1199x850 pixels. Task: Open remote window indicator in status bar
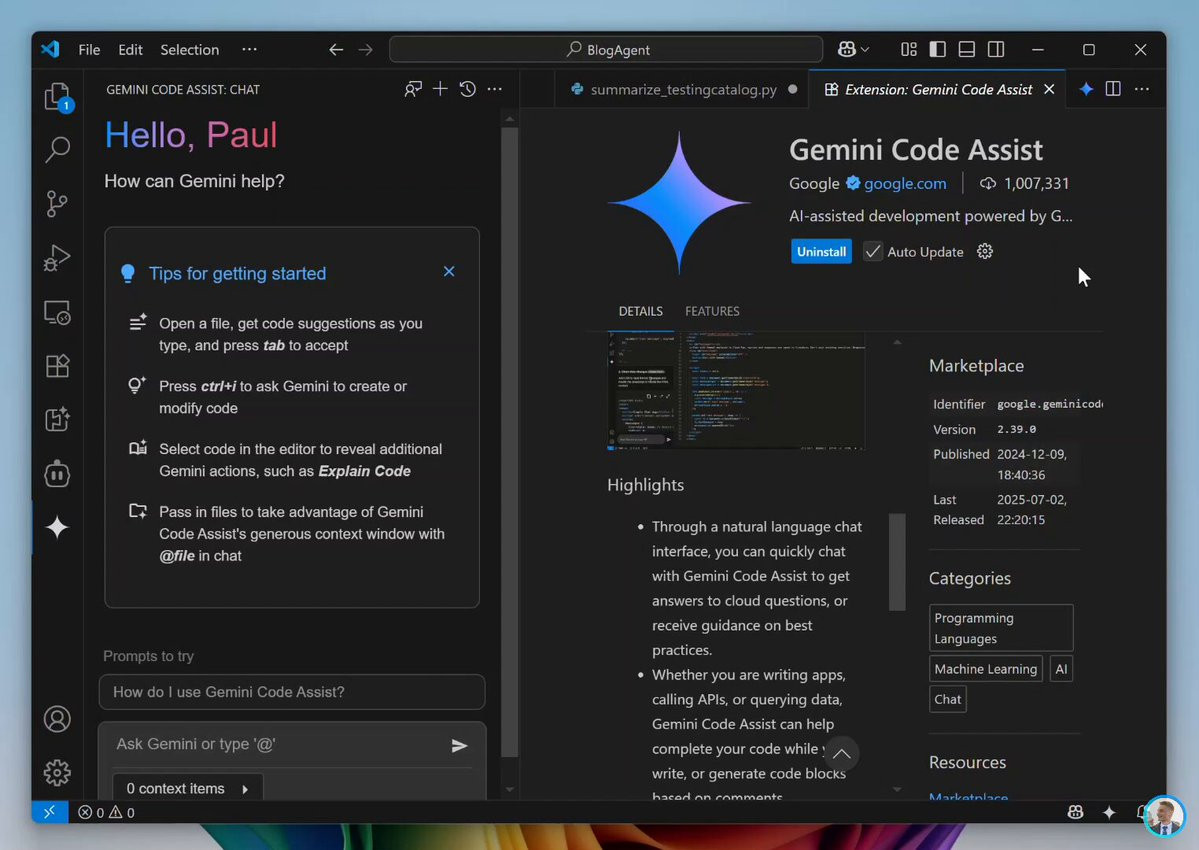tap(50, 812)
